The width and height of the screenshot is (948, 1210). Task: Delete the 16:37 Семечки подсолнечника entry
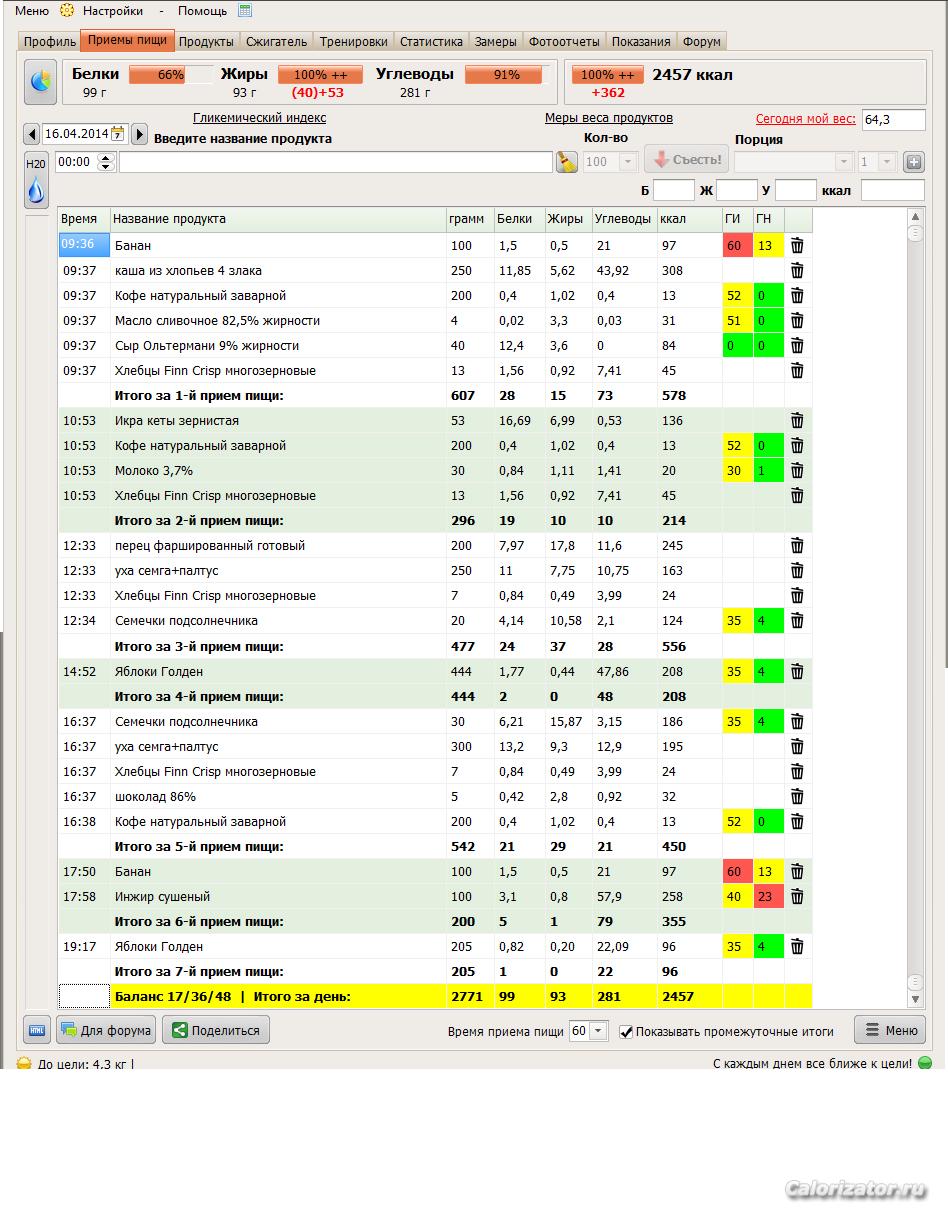[797, 722]
